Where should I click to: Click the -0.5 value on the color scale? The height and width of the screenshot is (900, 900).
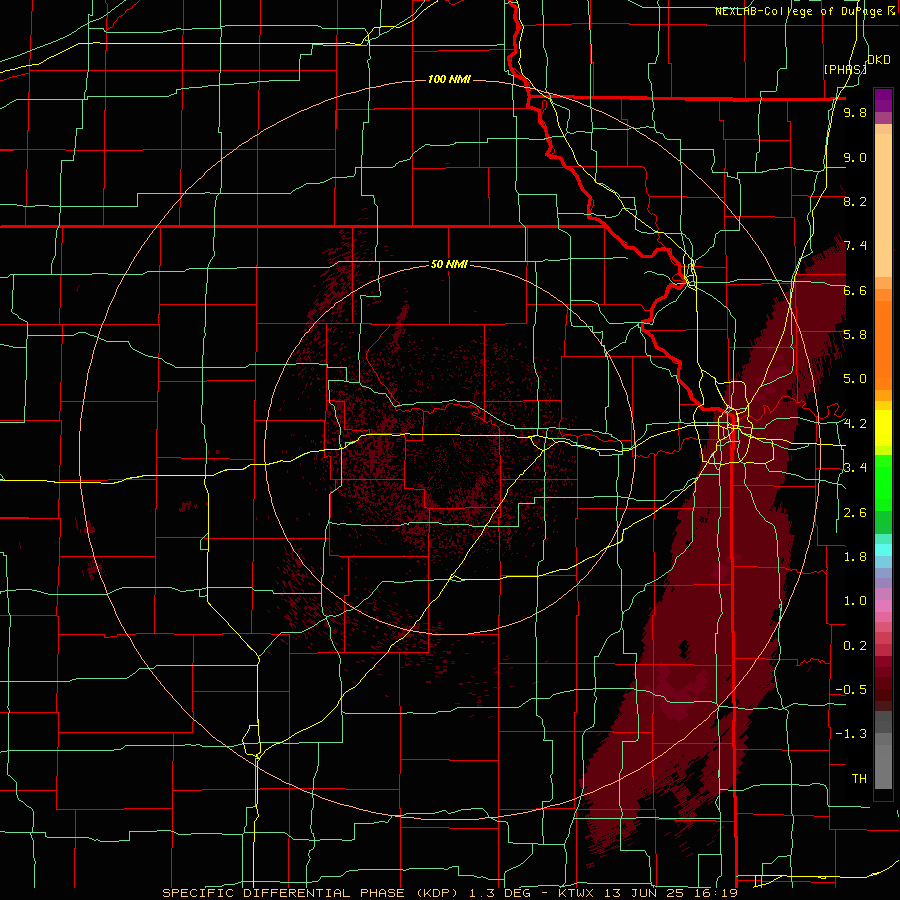pyautogui.click(x=851, y=690)
